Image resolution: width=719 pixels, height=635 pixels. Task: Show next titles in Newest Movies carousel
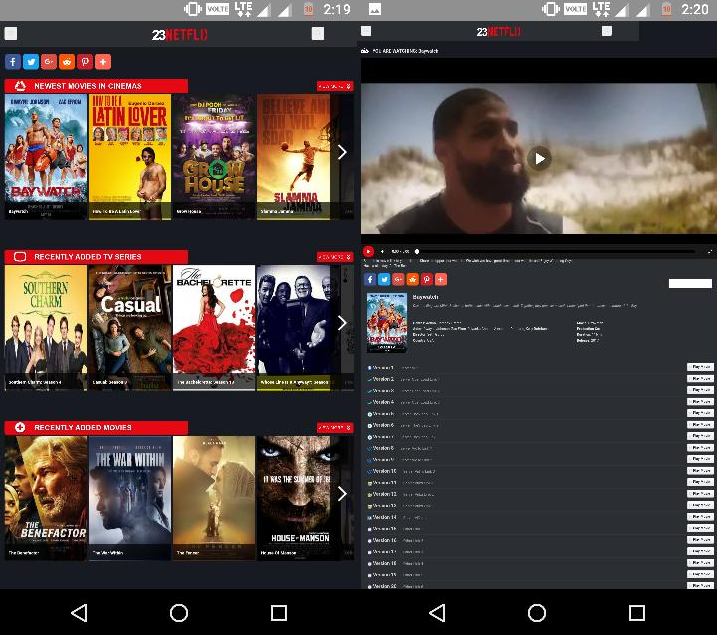[342, 152]
